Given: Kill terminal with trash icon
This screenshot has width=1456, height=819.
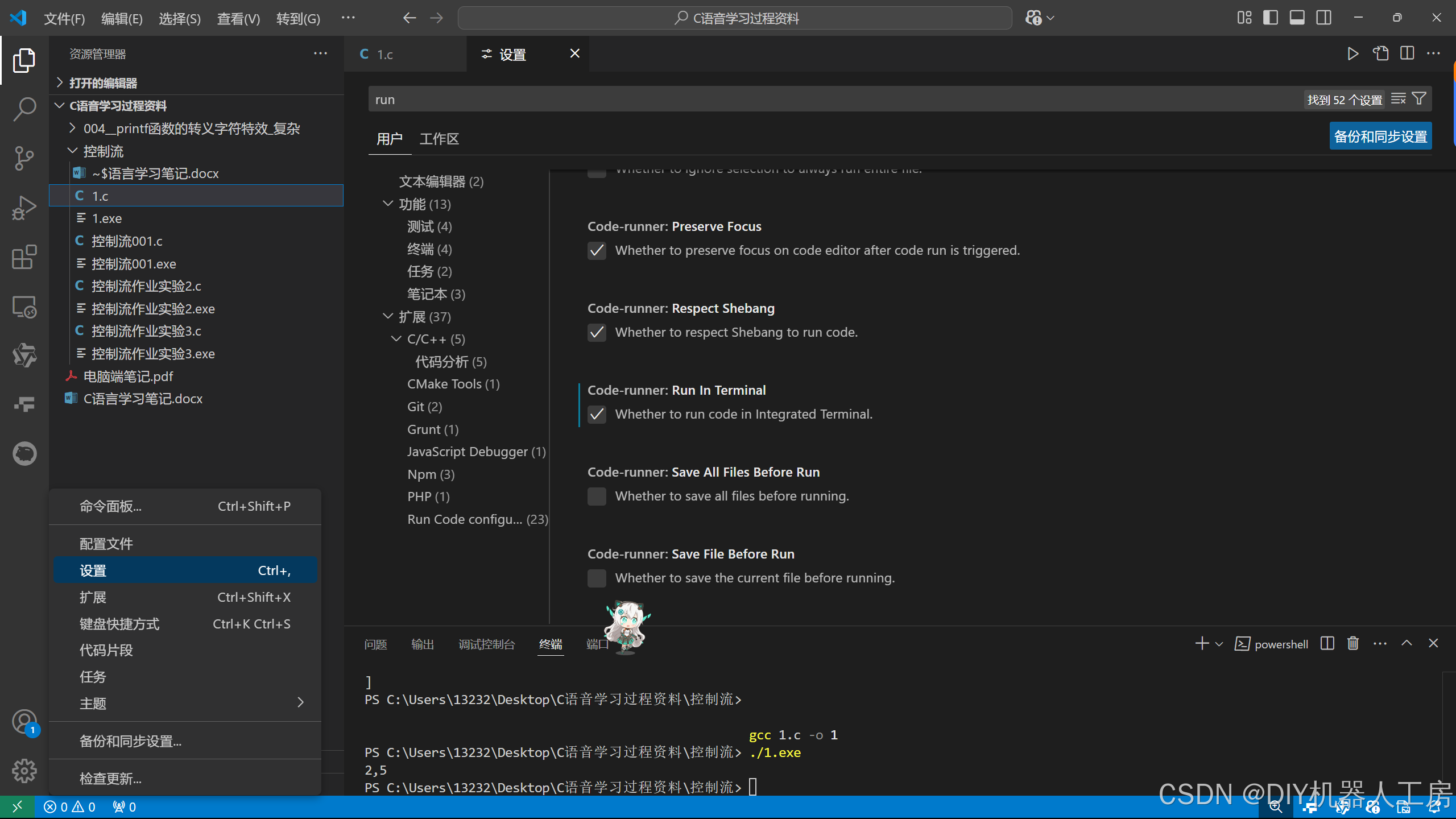Looking at the screenshot, I should (x=1353, y=643).
